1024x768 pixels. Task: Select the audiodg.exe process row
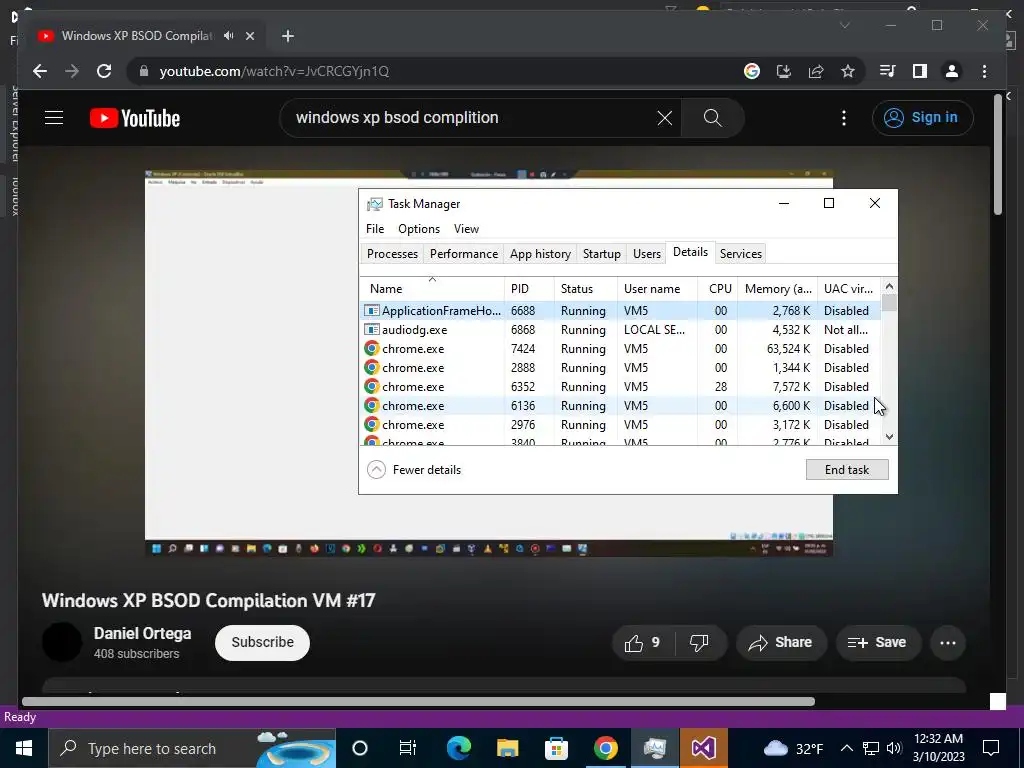pyautogui.click(x=620, y=329)
